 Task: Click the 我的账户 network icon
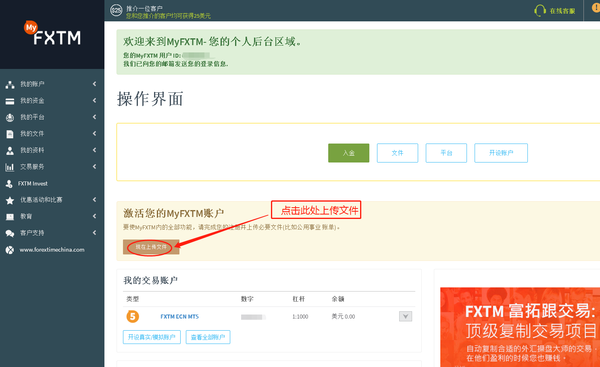[x=10, y=84]
